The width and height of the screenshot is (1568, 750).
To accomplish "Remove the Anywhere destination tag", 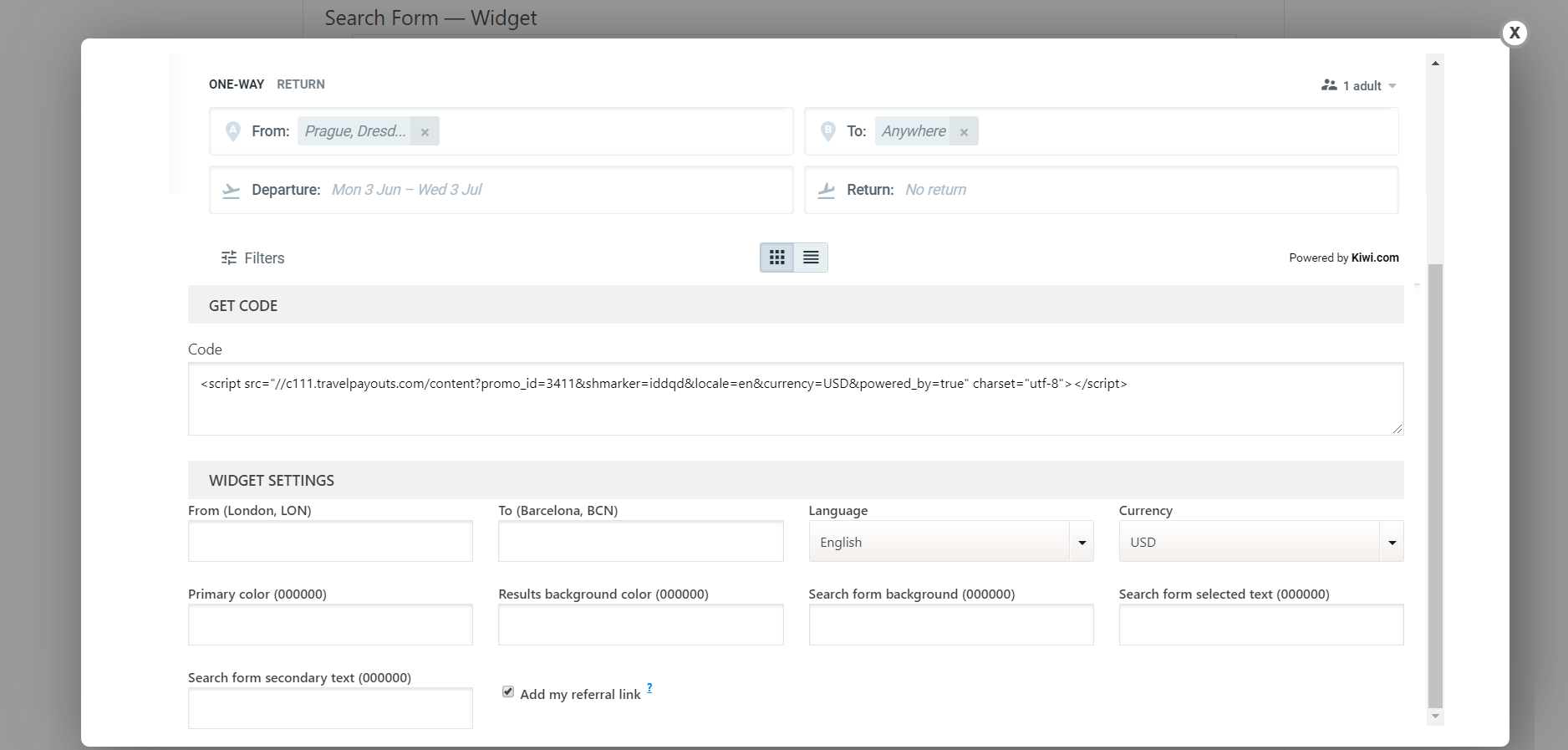I will coord(964,132).
